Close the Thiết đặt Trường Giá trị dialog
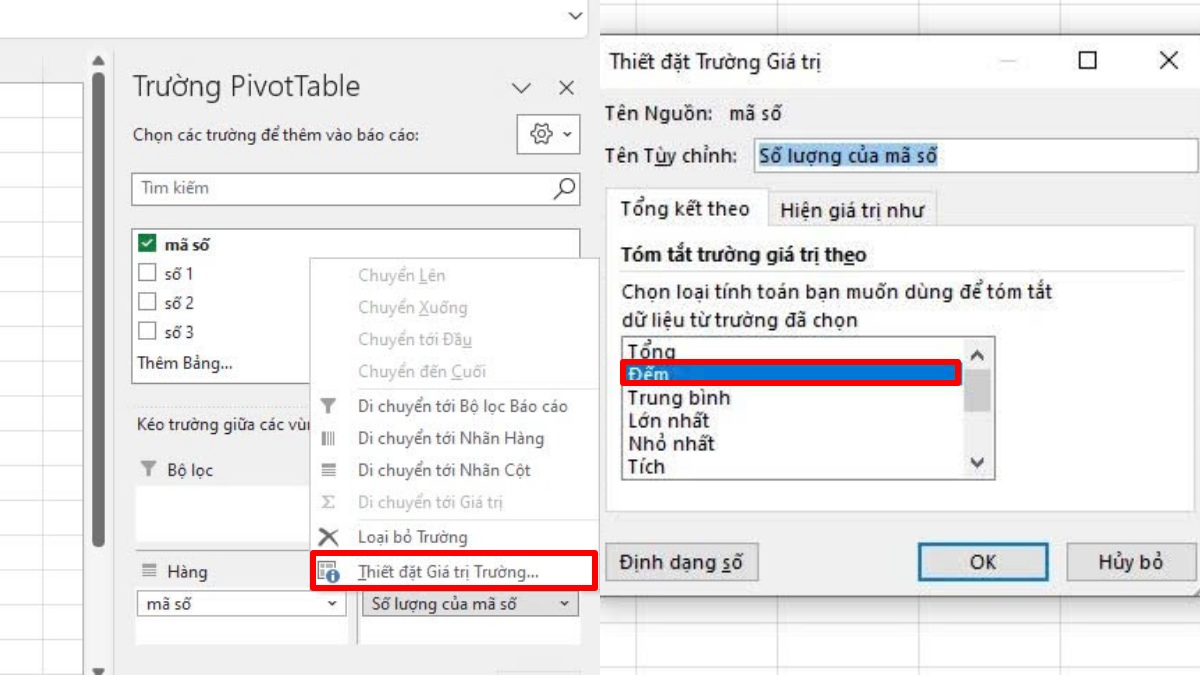The width and height of the screenshot is (1200, 675). pos(1168,61)
